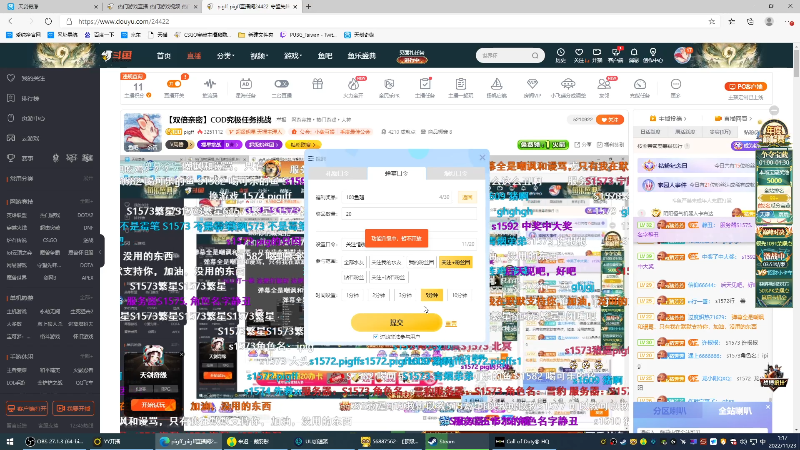
Task: Select the 1 minute duration option
Action: point(352,295)
